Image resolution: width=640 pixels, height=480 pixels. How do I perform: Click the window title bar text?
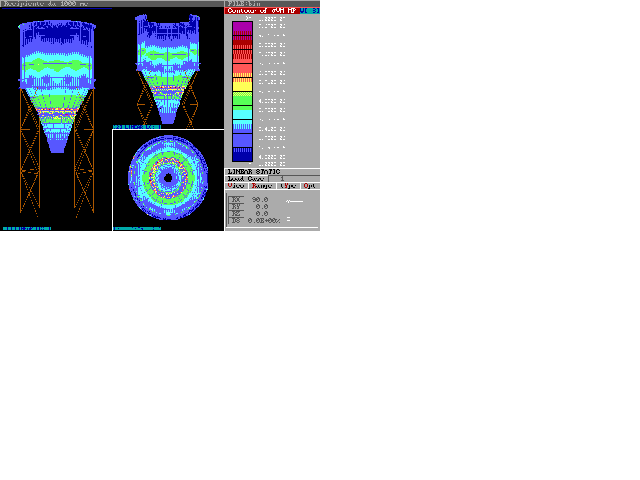[45, 4]
